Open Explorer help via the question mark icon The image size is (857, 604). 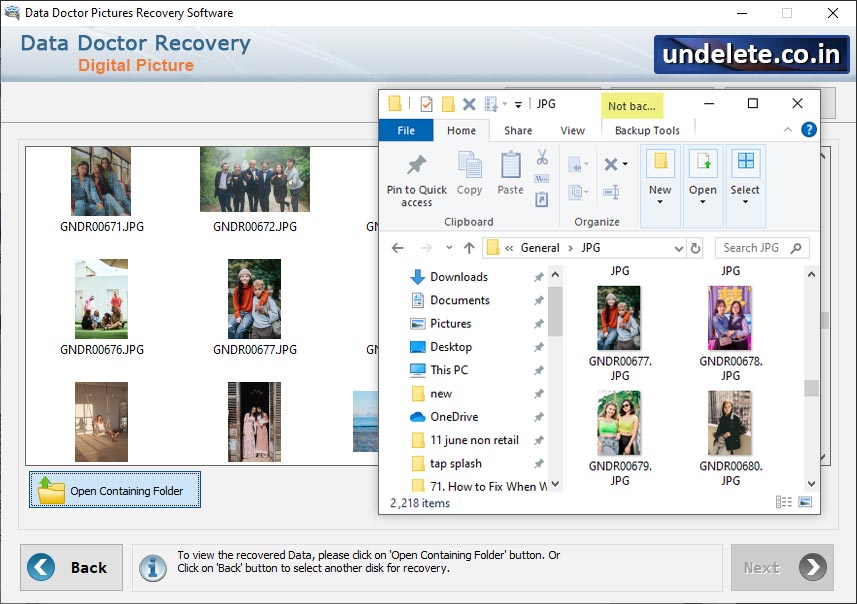[809, 129]
